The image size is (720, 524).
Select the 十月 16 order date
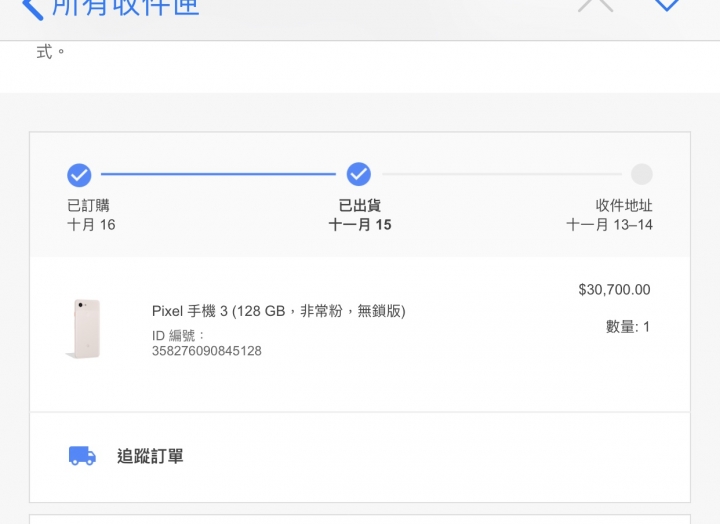click(x=91, y=225)
